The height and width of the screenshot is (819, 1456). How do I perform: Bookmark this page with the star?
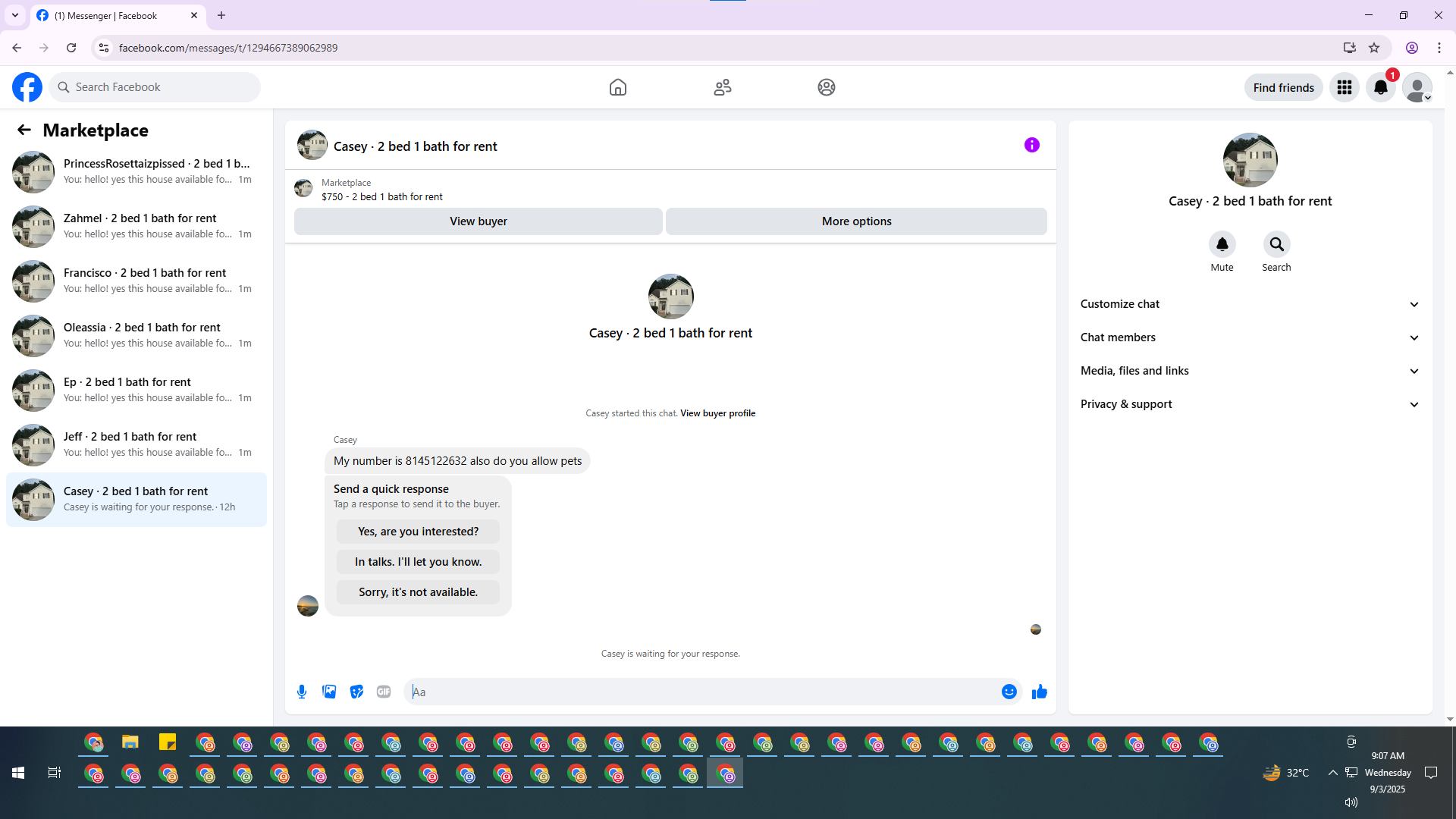click(x=1374, y=48)
